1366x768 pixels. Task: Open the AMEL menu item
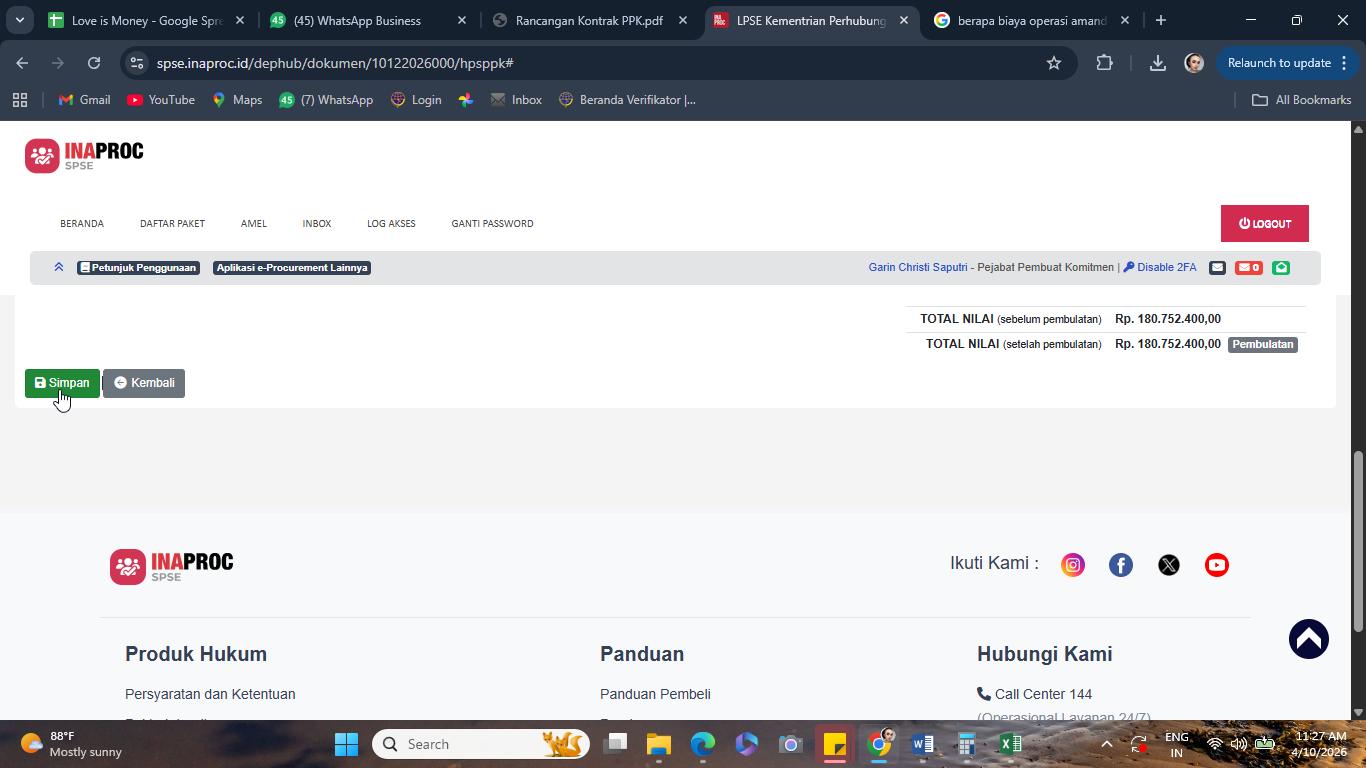point(254,224)
